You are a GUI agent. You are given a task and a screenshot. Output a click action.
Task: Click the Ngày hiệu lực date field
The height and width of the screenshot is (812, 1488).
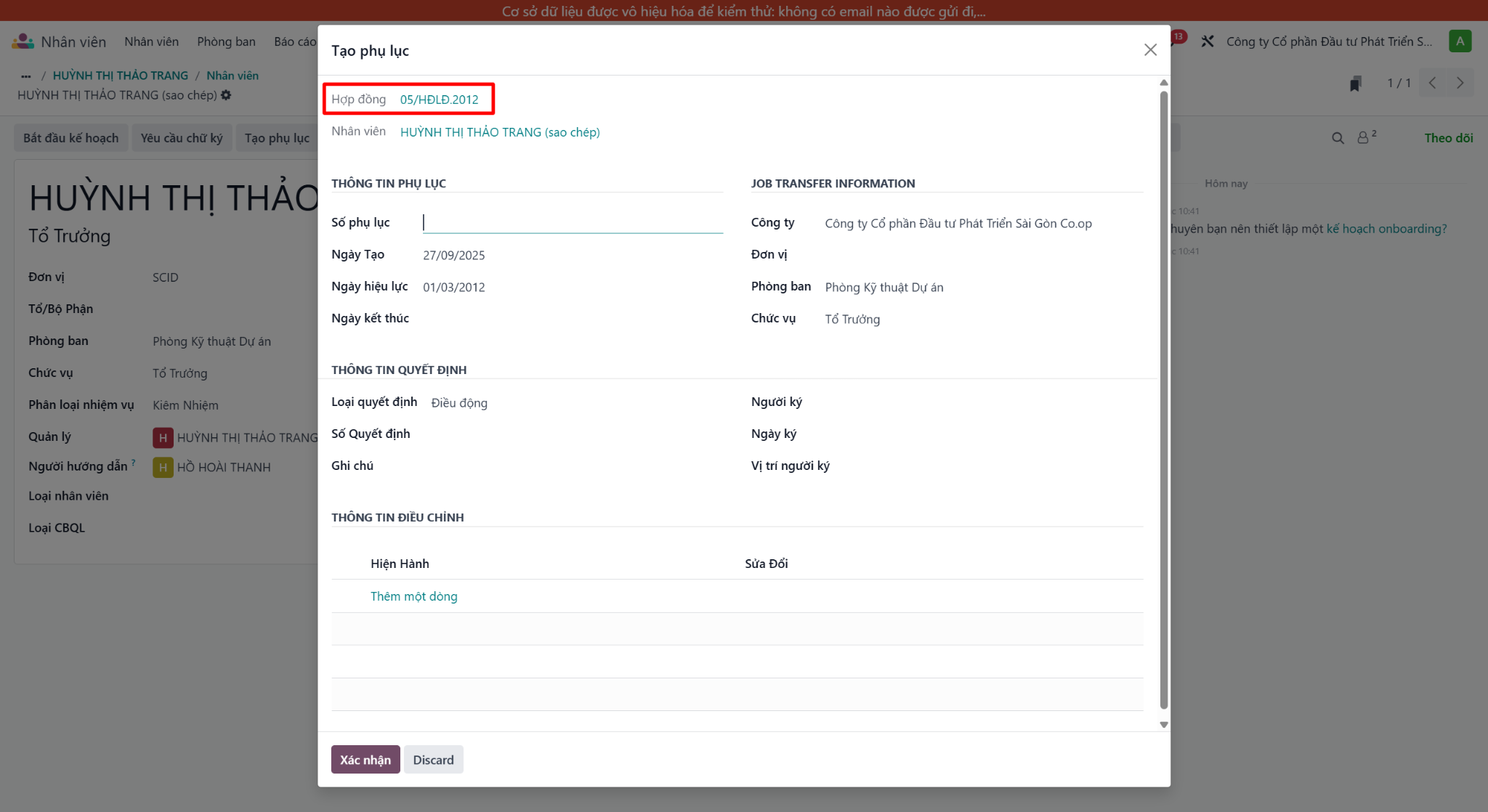click(573, 287)
